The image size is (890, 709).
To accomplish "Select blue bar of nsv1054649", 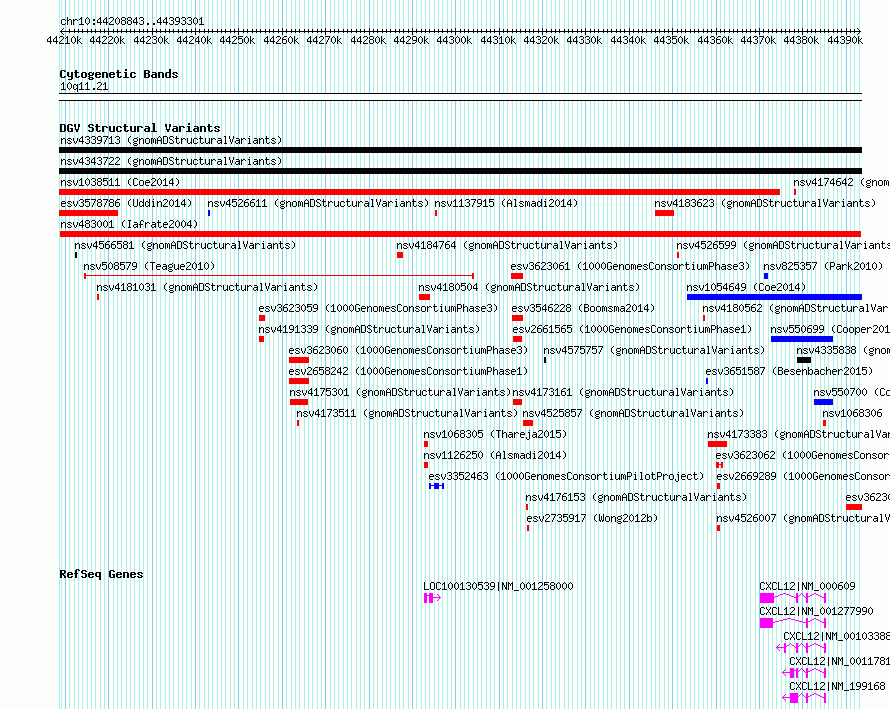I will click(x=774, y=297).
